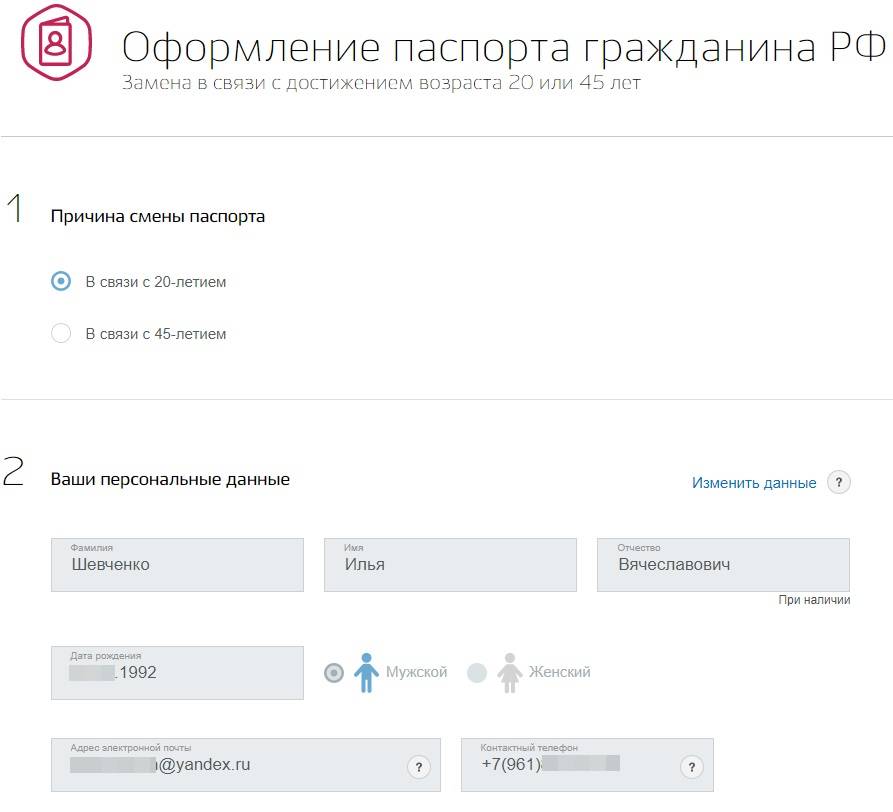Open the Изменить данные link
The height and width of the screenshot is (812, 893).
point(754,483)
